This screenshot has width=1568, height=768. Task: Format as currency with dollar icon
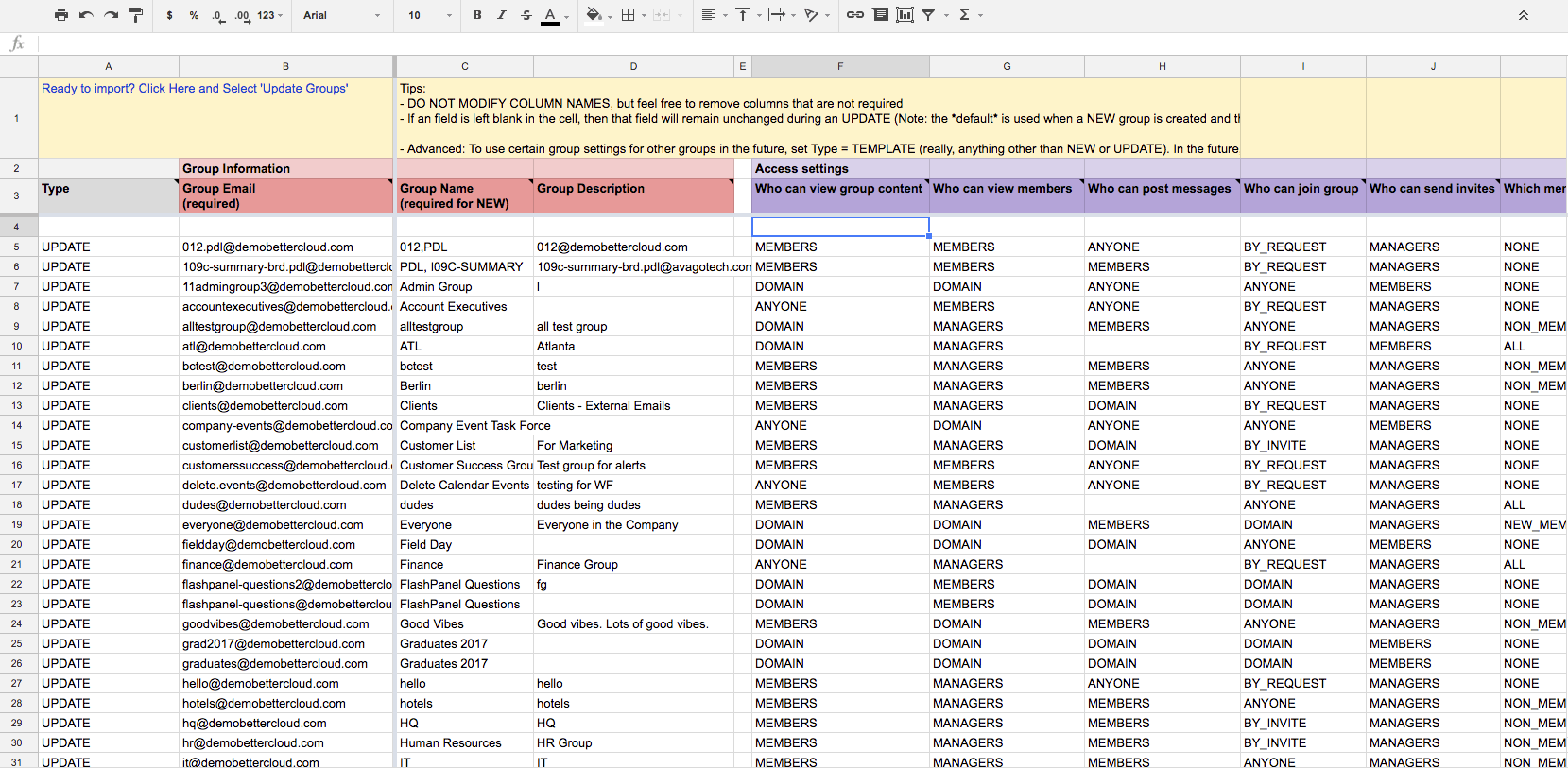[x=169, y=15]
